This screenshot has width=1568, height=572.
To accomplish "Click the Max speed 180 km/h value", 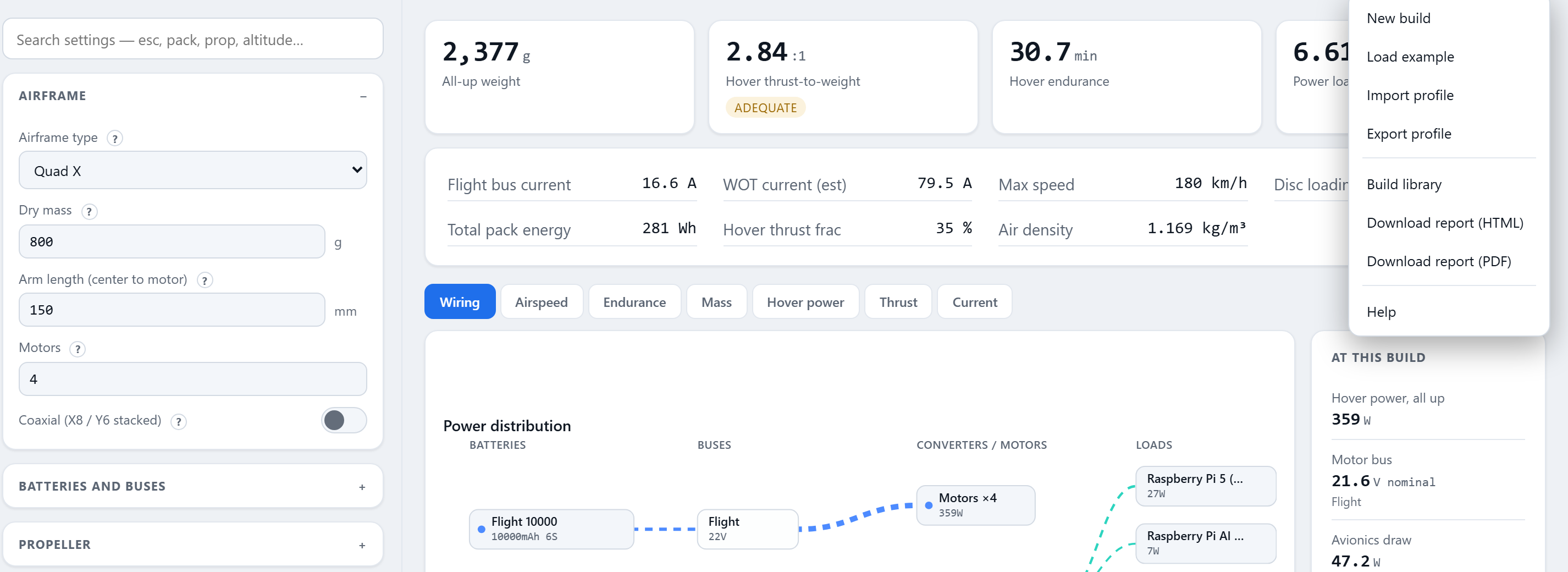I will point(1210,183).
